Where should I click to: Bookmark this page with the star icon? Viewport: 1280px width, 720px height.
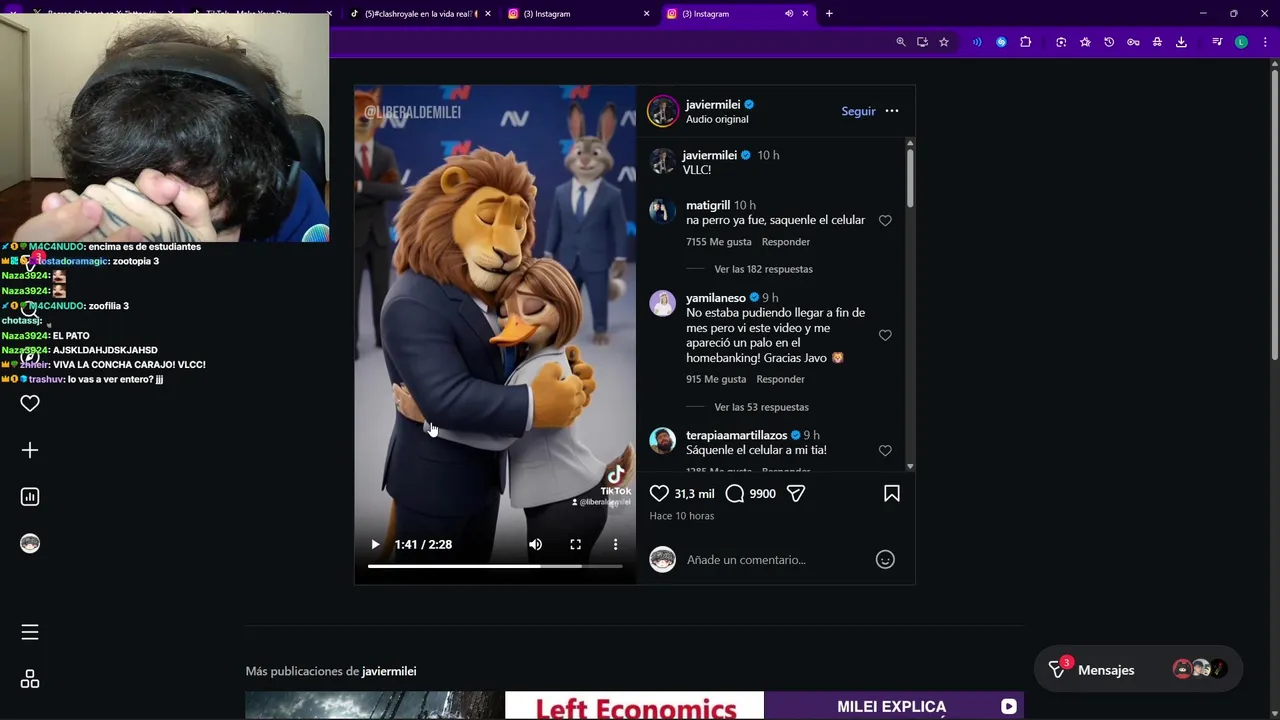tap(943, 42)
